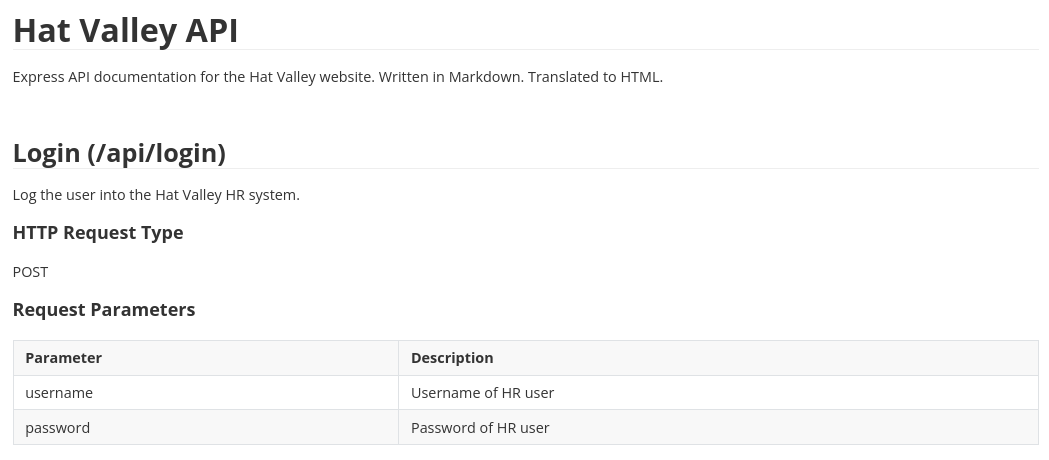Click the HTTP Request Type subheading

[98, 233]
